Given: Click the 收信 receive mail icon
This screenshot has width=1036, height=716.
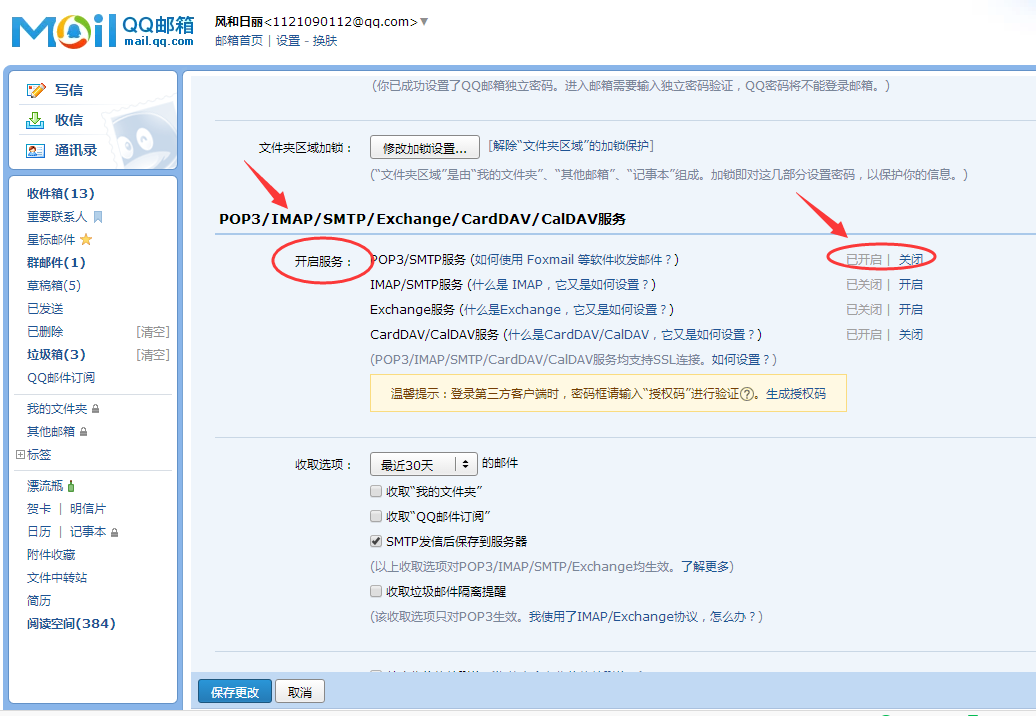Looking at the screenshot, I should (36, 120).
